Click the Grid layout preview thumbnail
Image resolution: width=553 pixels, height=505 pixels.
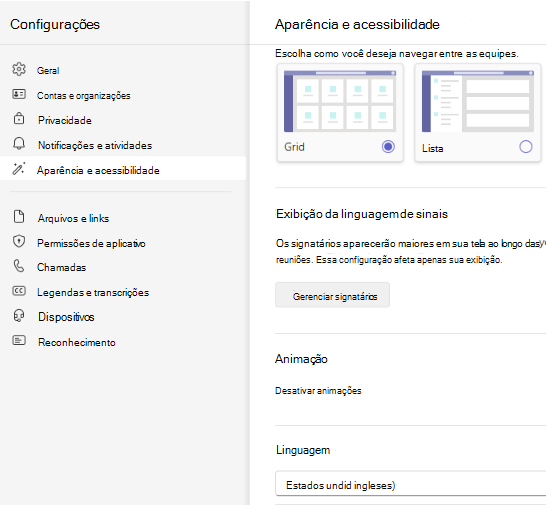pyautogui.click(x=340, y=101)
